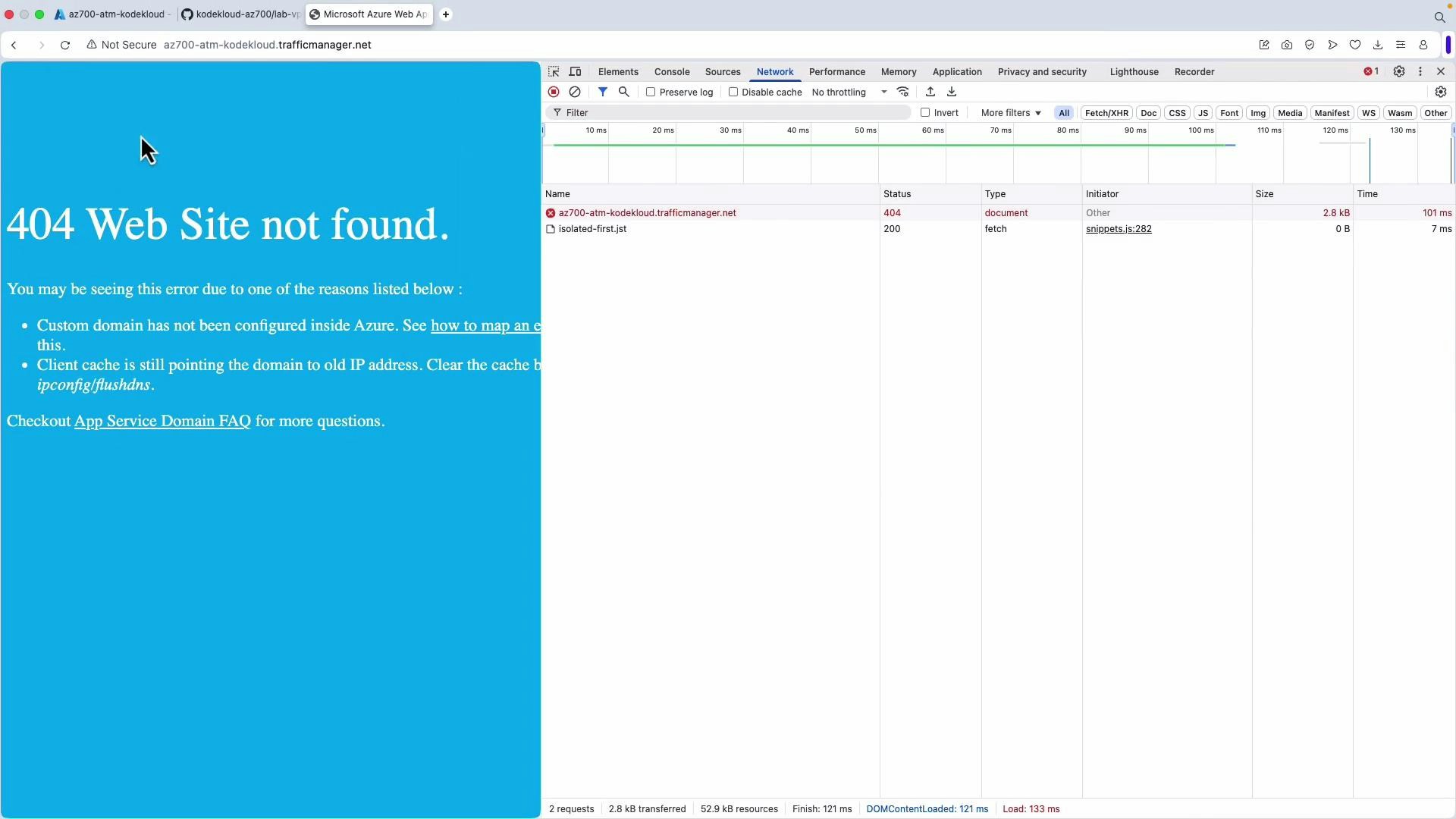Stop recording network activity
This screenshot has width=1456, height=819.
tap(554, 92)
